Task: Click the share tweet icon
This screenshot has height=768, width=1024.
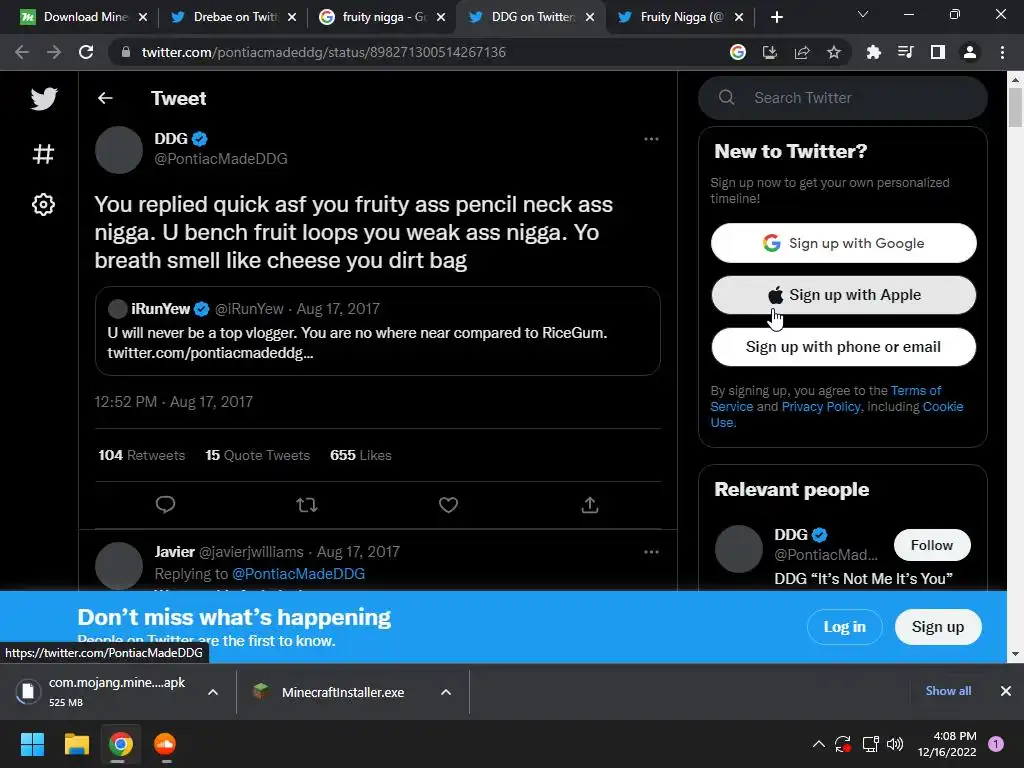Action: (590, 505)
